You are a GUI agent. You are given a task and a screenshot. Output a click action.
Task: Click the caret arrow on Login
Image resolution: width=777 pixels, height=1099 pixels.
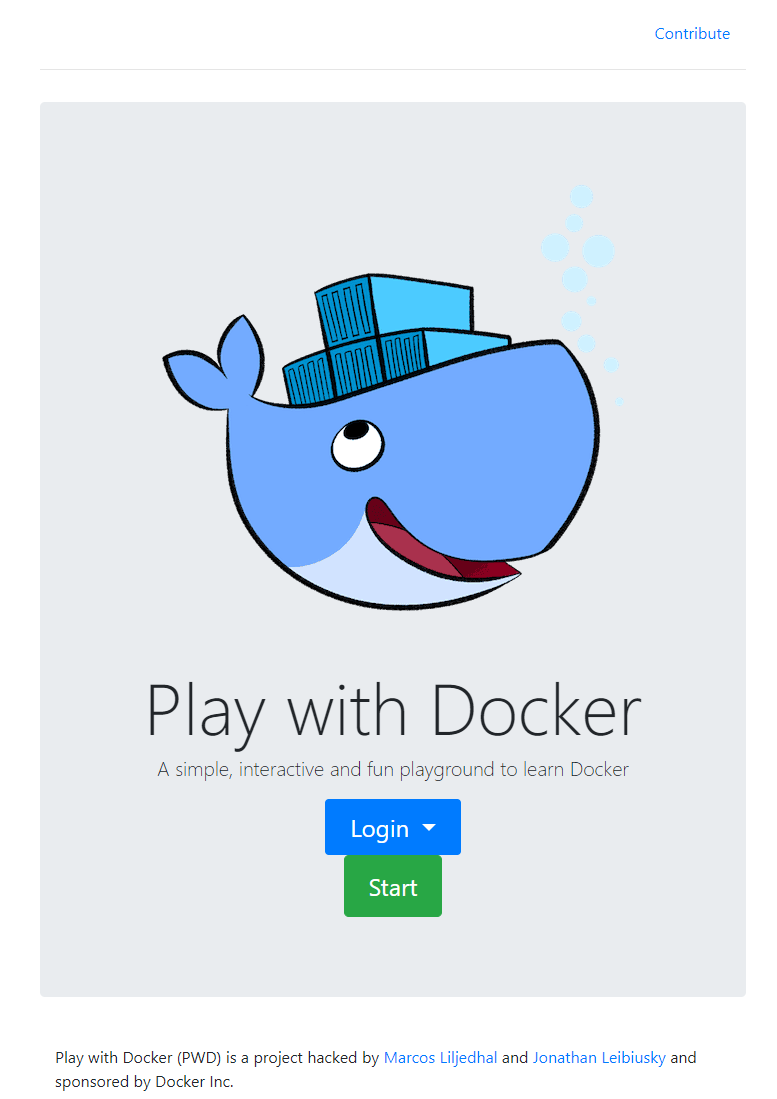pos(430,828)
